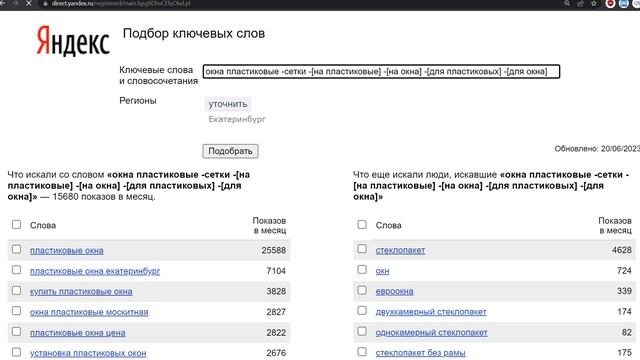Open the пластиковые окна екатеринбург link
Viewport: 640px width, 360px height.
95,271
